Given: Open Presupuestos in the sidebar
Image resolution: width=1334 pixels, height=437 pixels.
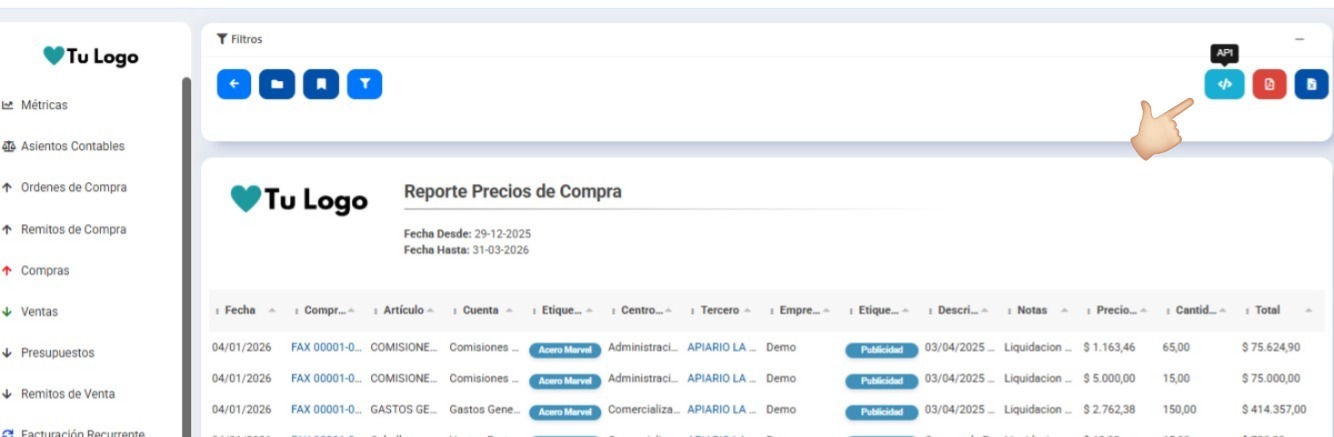Looking at the screenshot, I should coord(49,353).
